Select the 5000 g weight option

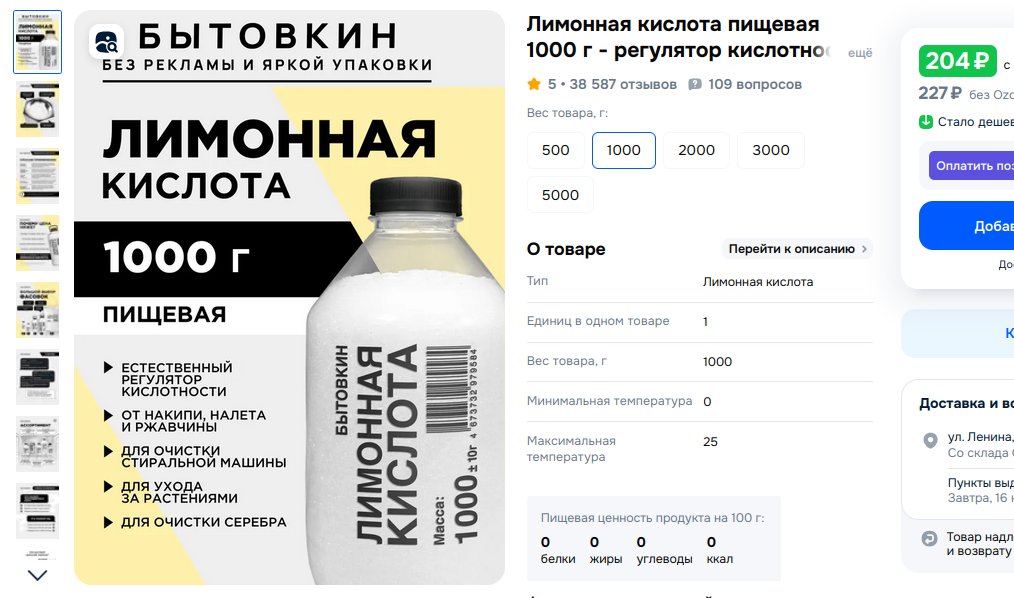560,195
